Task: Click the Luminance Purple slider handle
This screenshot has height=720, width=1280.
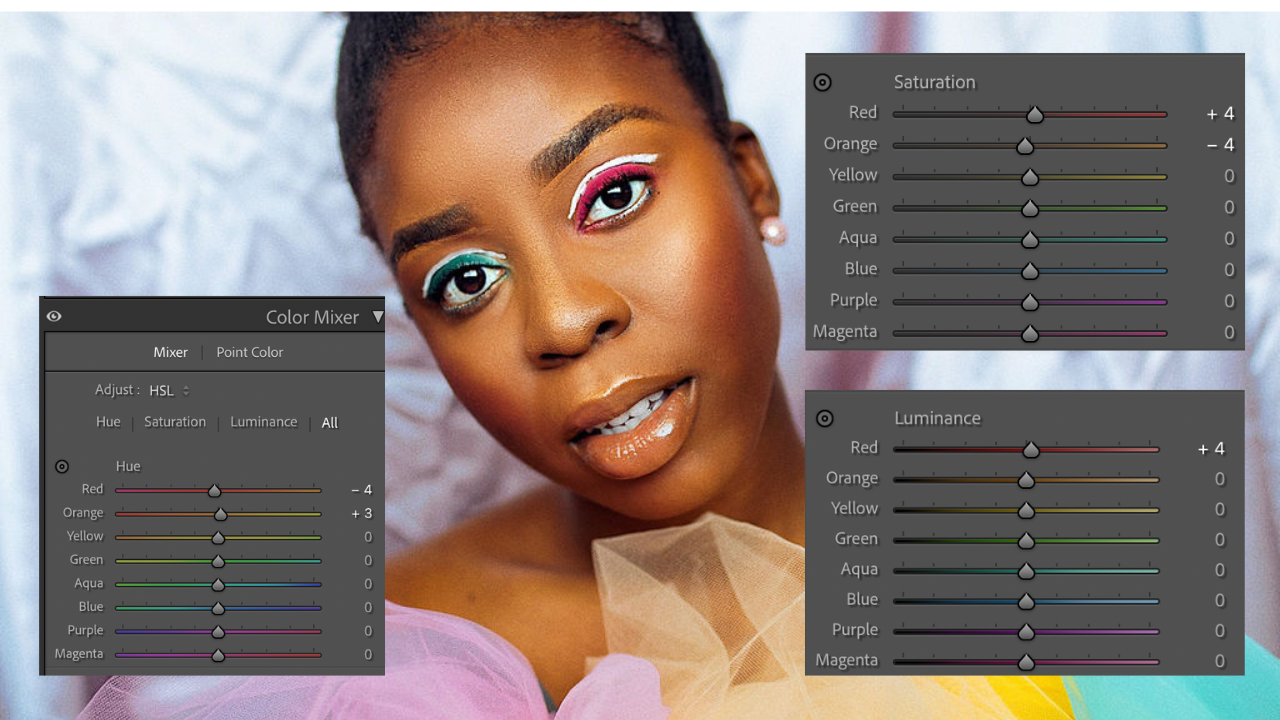Action: 1026,632
